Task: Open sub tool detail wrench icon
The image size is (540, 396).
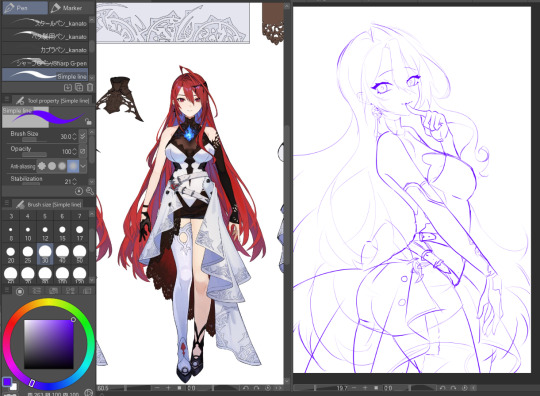Action: 90,191
